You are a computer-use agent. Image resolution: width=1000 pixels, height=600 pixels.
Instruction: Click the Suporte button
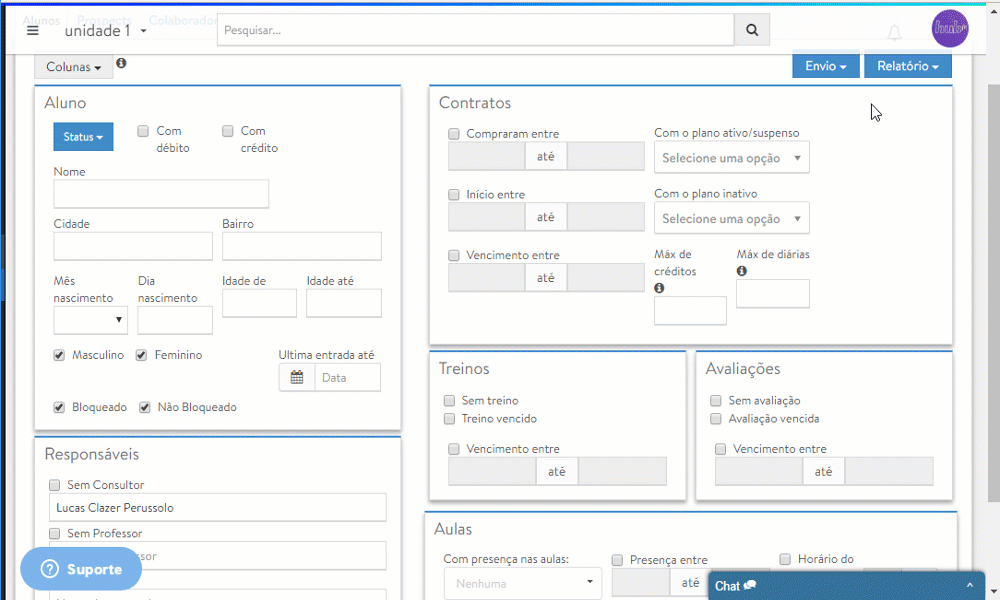[81, 569]
